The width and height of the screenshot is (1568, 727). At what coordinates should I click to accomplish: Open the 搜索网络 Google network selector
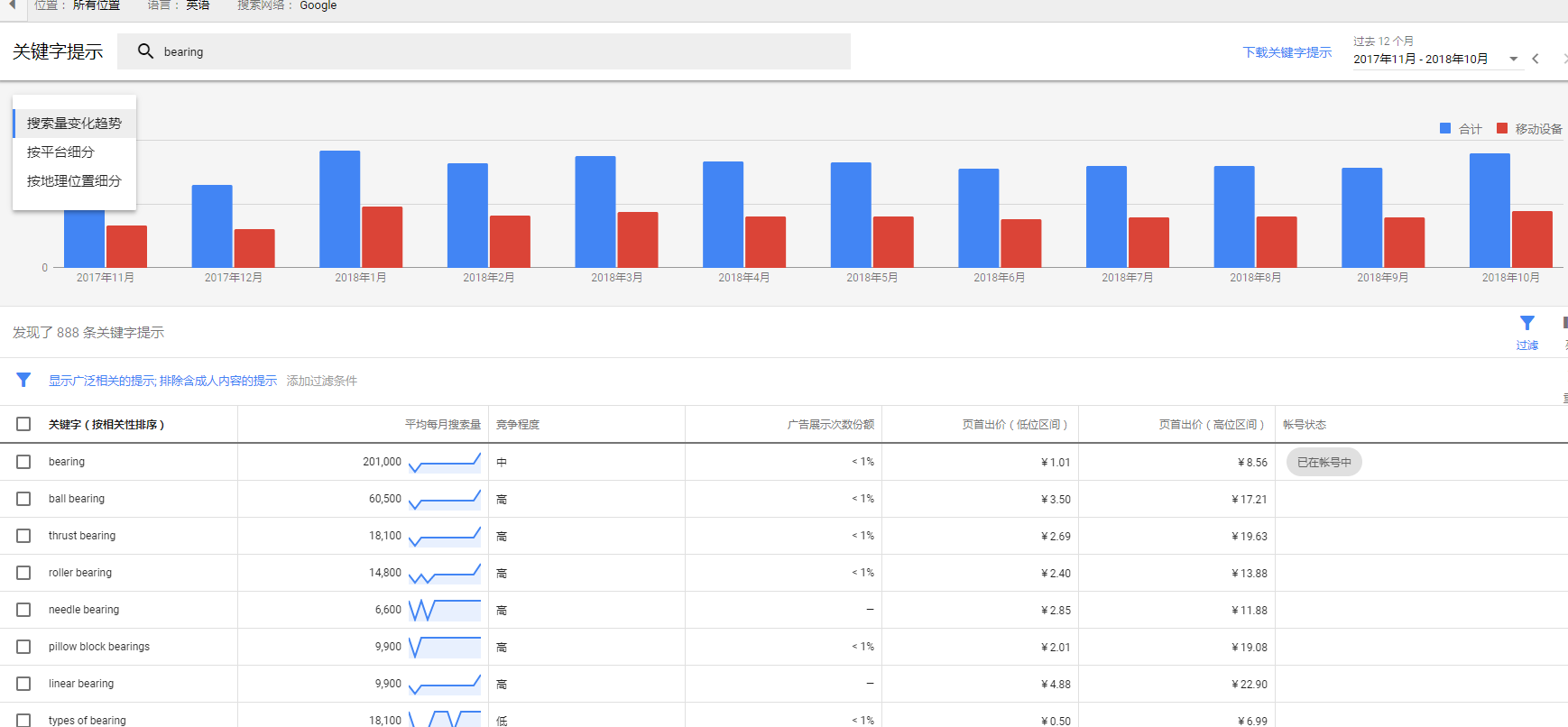pos(287,5)
